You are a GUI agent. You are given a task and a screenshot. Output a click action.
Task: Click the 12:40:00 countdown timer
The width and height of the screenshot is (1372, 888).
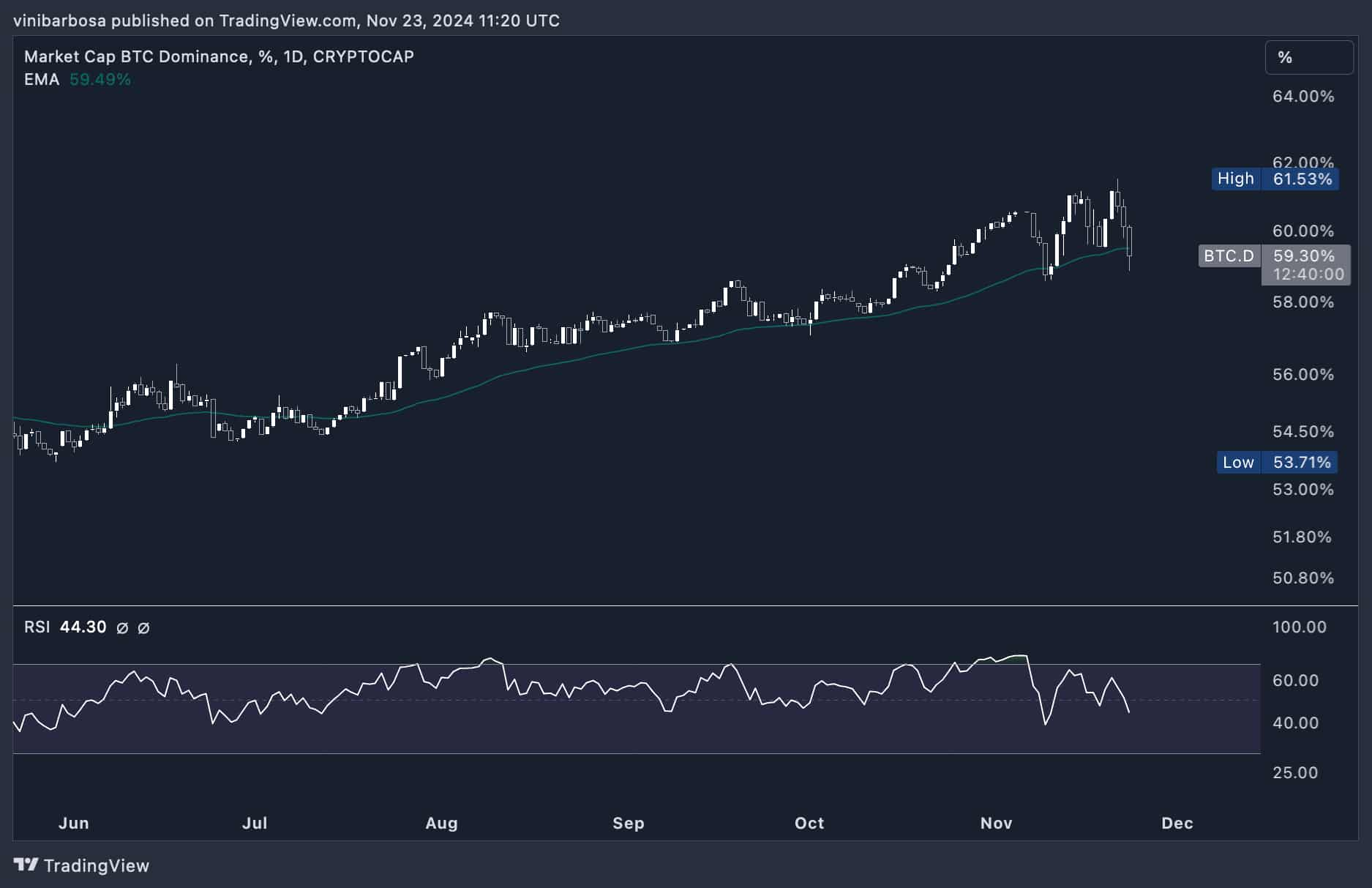(1308, 275)
